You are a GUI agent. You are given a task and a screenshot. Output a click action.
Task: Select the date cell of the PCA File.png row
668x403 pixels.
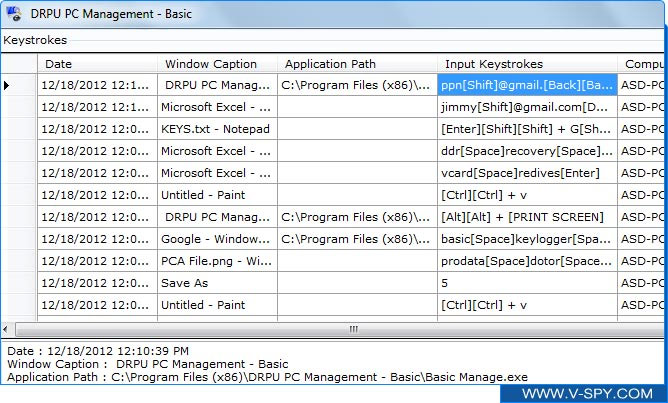[x=97, y=261]
